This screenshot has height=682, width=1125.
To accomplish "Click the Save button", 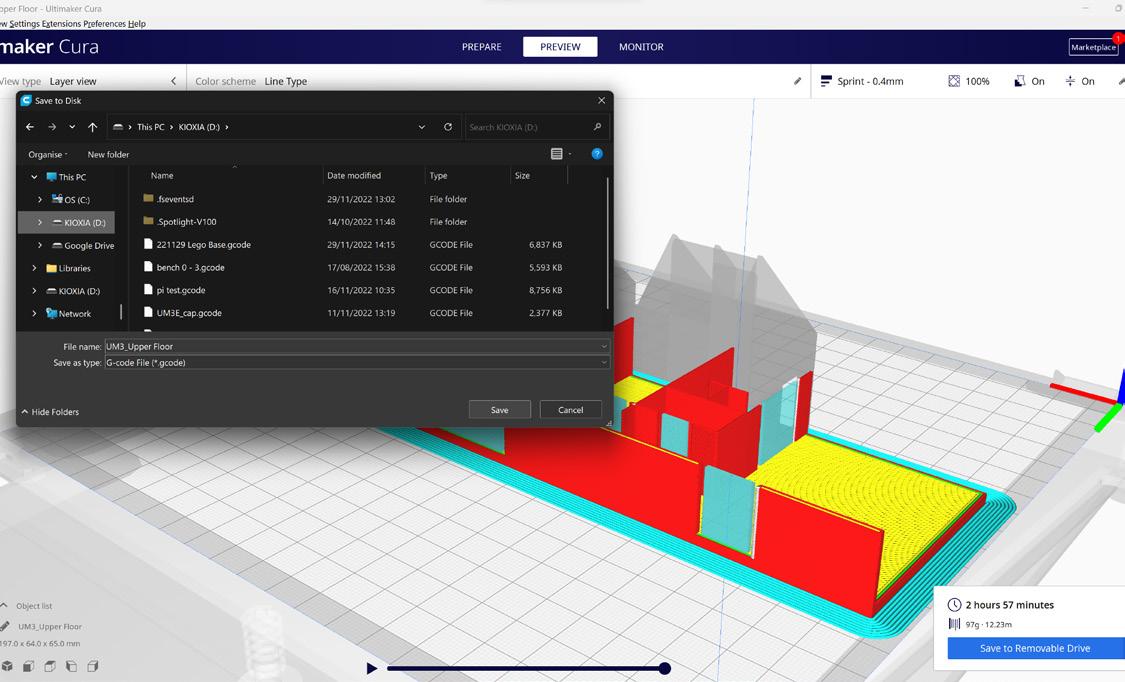I will (x=499, y=409).
